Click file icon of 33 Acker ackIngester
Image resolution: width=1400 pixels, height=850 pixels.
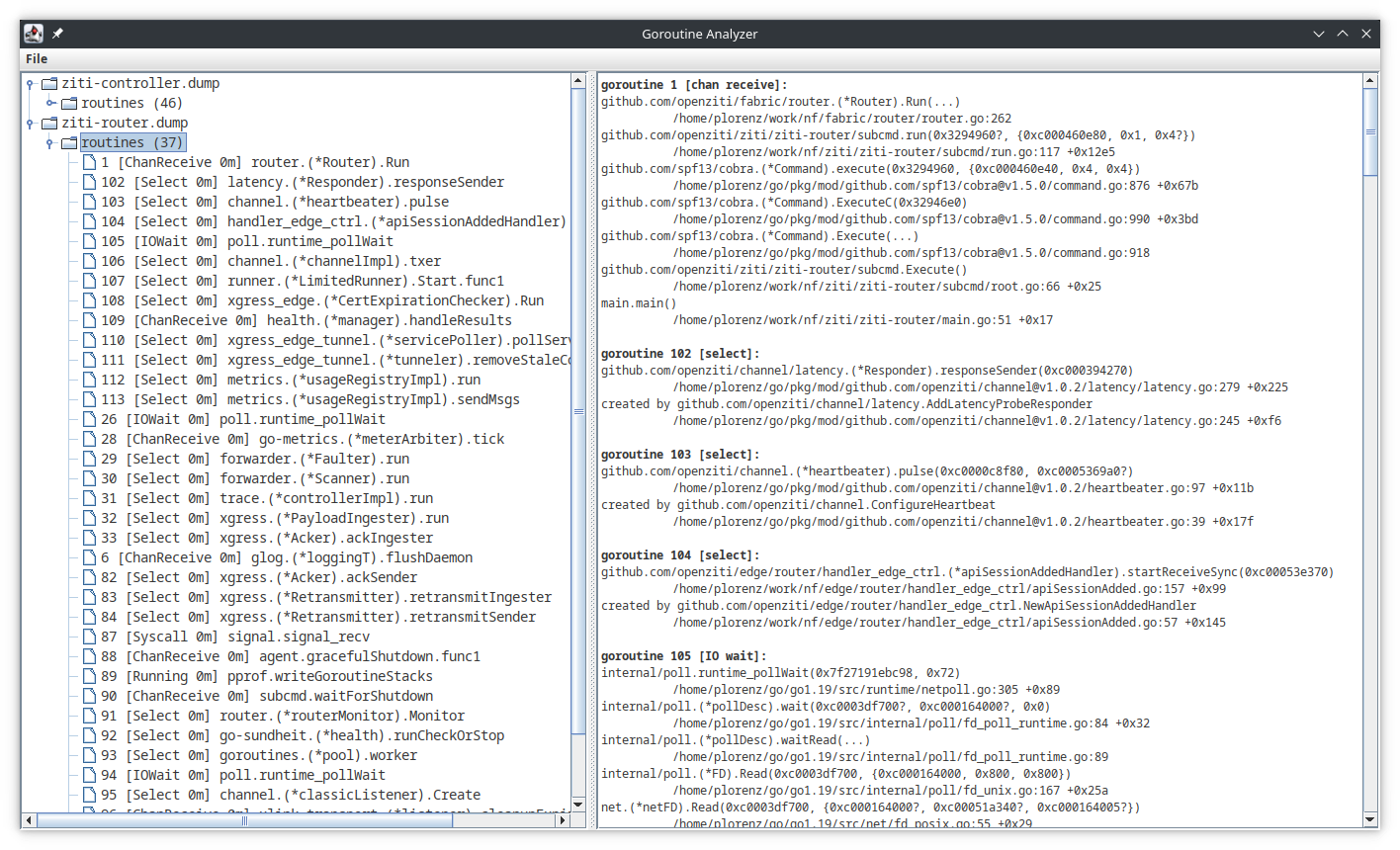tap(89, 538)
